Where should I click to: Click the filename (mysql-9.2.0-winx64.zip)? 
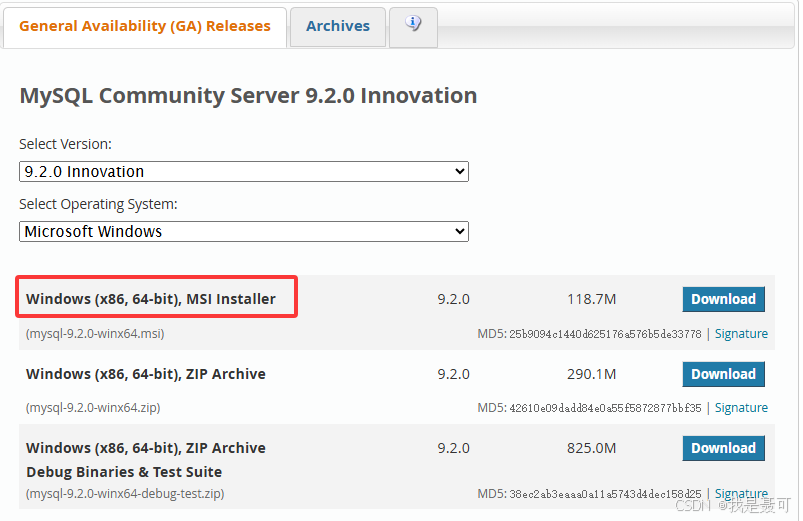[x=93, y=408]
